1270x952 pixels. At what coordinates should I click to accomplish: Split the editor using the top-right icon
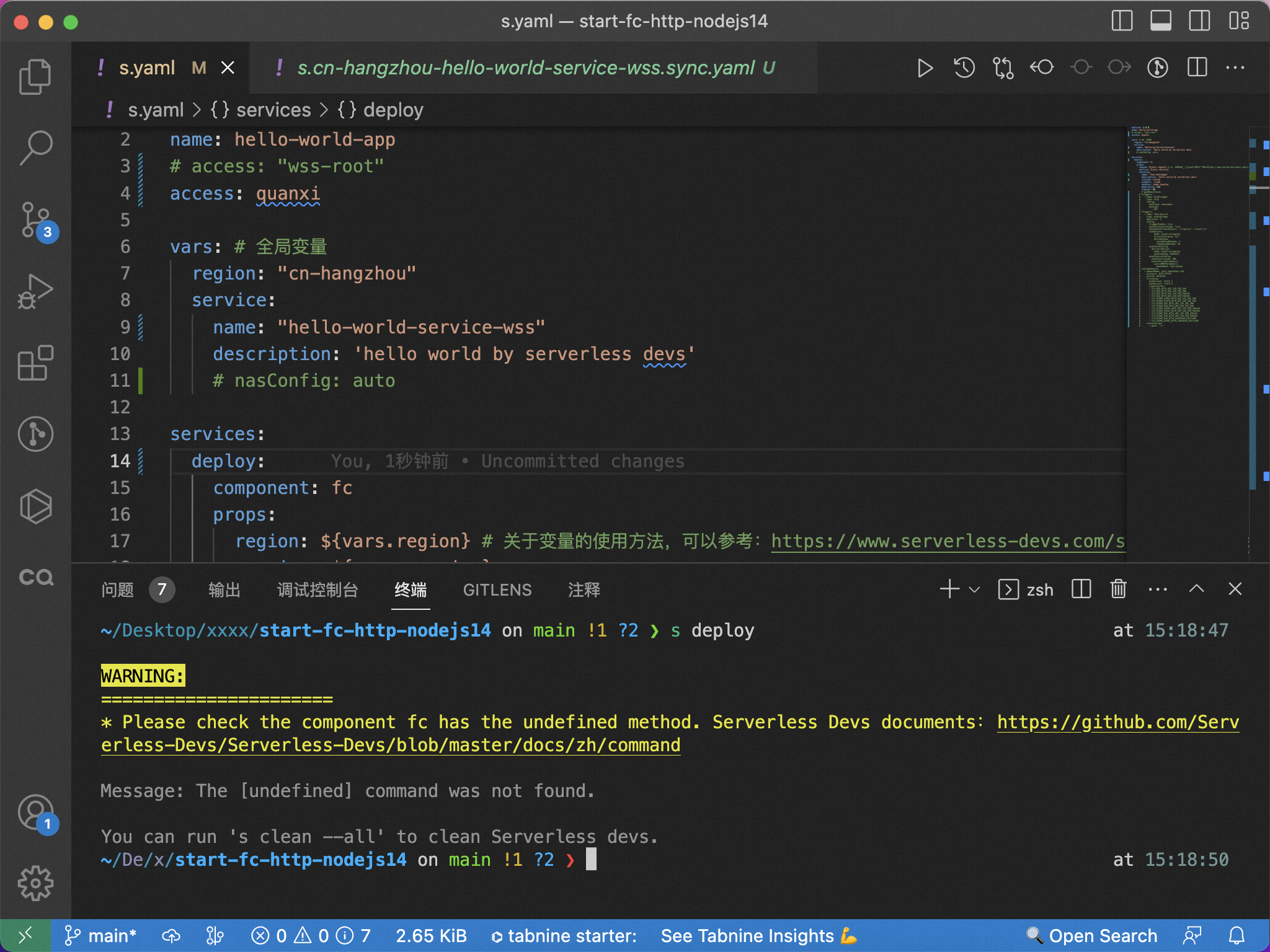(x=1196, y=68)
